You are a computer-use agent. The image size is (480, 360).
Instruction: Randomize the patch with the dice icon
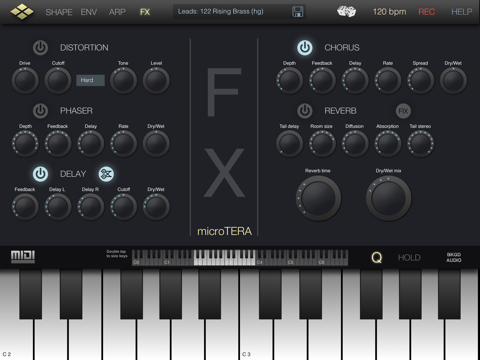[346, 12]
